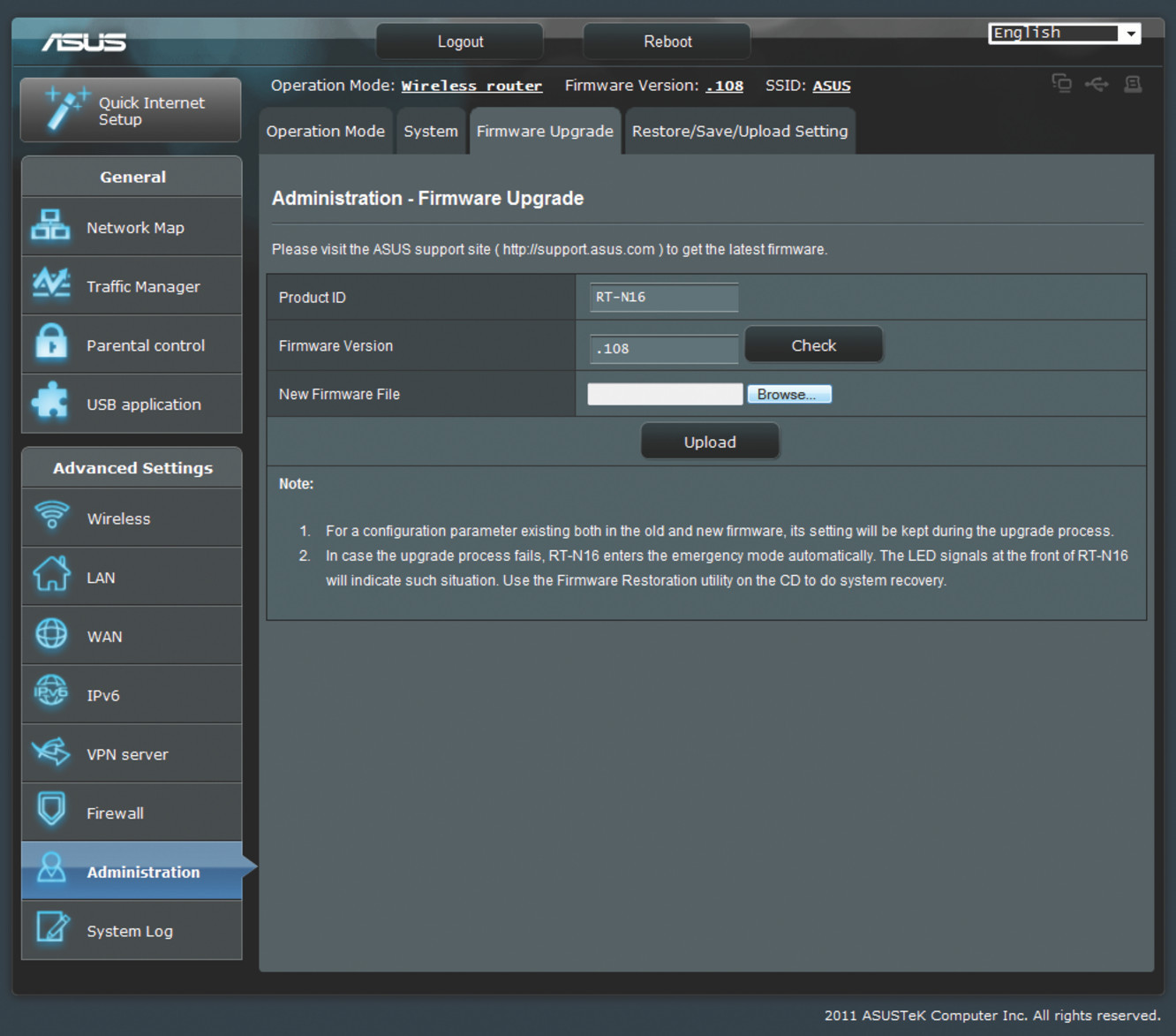Open the Restore/Save/Upload Setting tab
The width and height of the screenshot is (1176, 1036).
point(739,132)
